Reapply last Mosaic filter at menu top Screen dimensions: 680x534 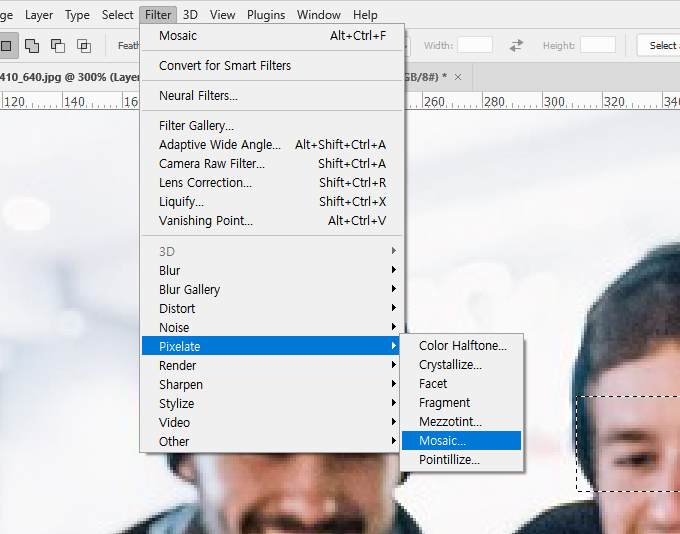pyautogui.click(x=272, y=36)
